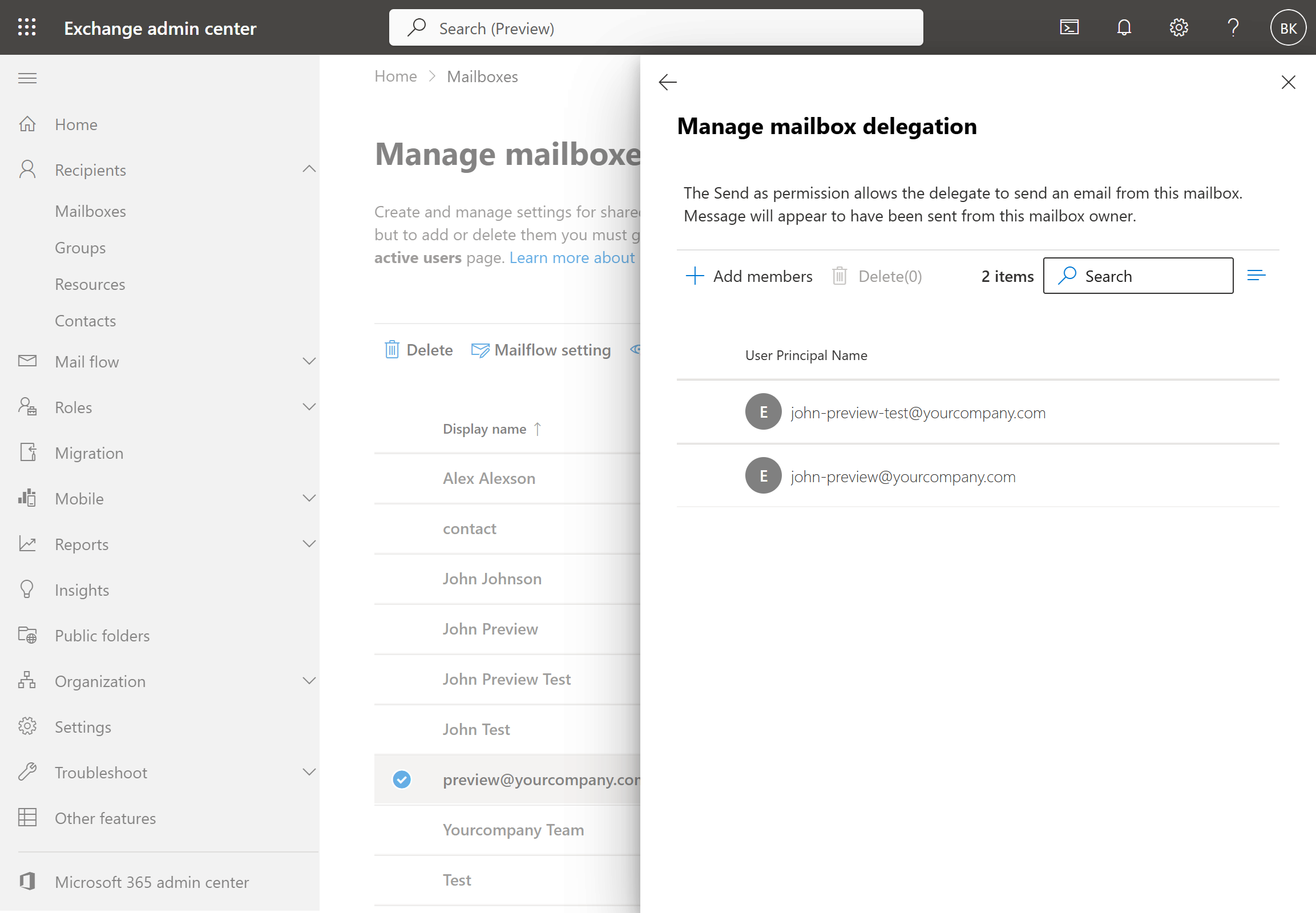Collapse the Recipients section chevron
The height and width of the screenshot is (913, 1316).
click(x=309, y=169)
